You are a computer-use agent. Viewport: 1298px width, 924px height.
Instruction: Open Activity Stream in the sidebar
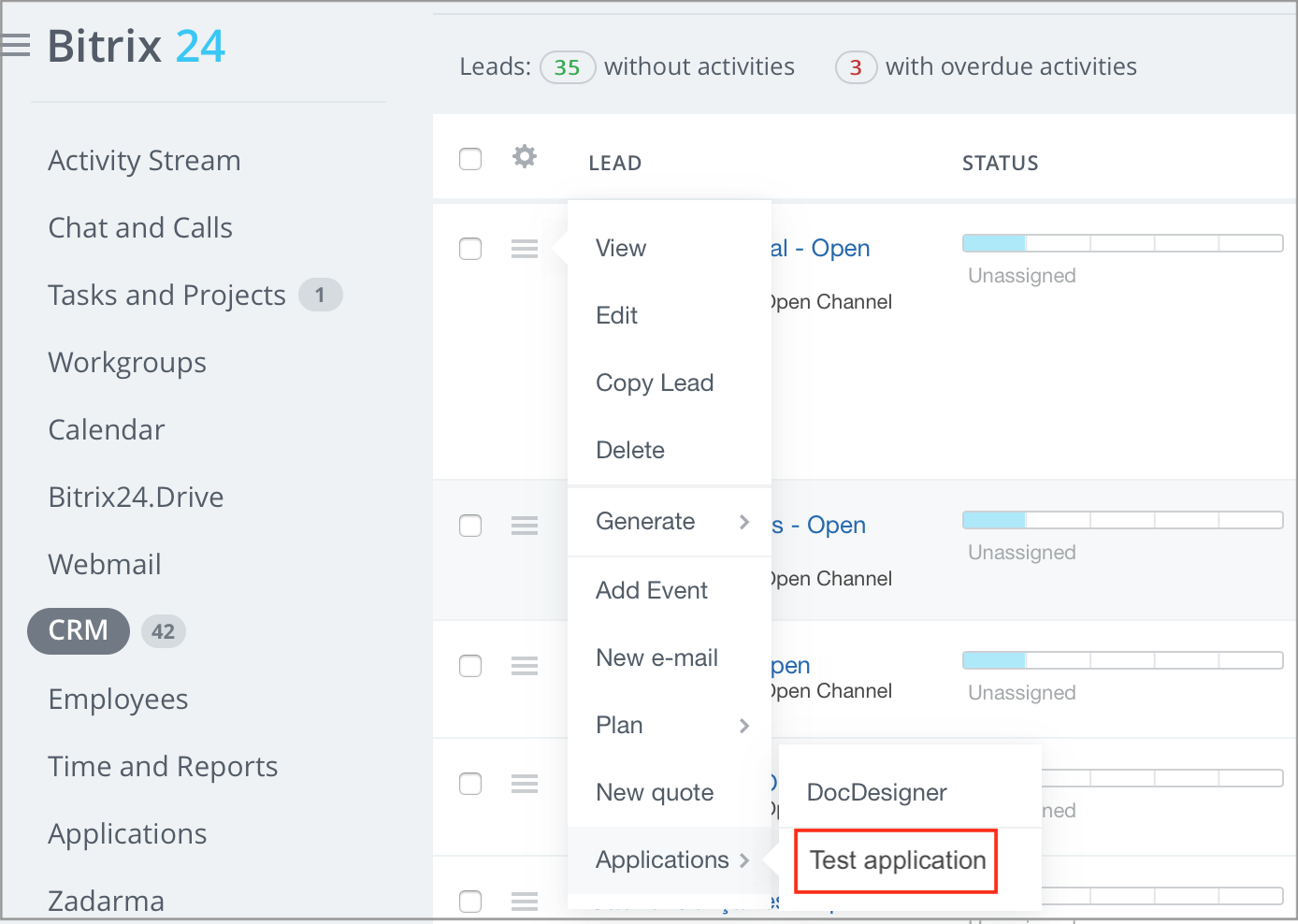tap(144, 161)
